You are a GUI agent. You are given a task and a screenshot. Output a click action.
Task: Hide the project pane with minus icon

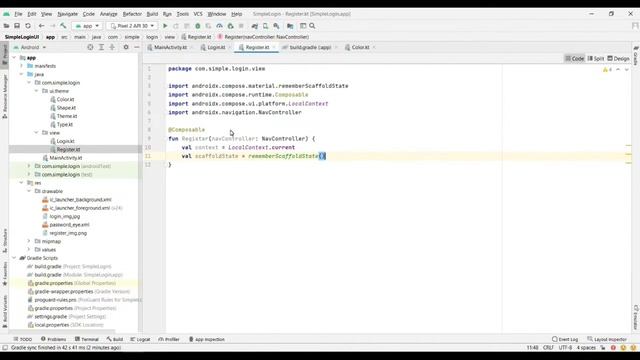pos(136,47)
